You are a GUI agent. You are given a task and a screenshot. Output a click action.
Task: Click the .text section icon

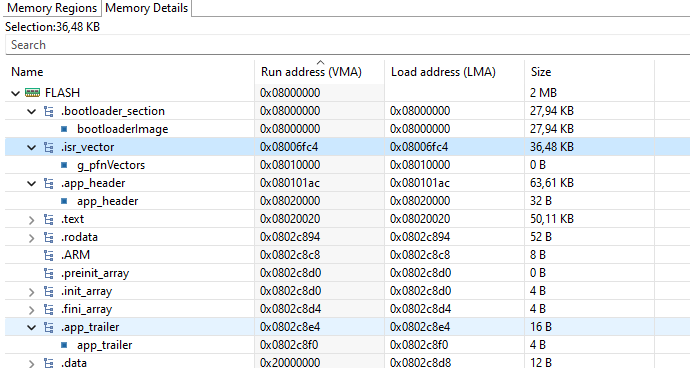click(48, 219)
